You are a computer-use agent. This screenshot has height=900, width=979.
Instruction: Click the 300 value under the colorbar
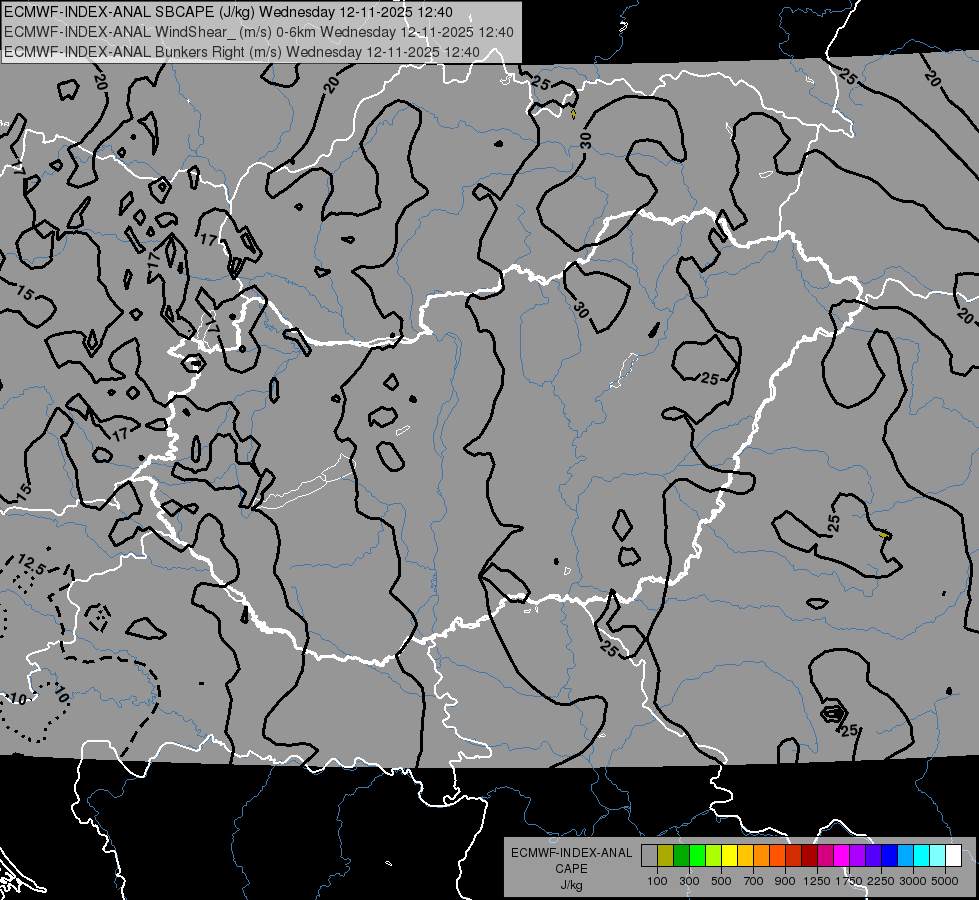[689, 881]
